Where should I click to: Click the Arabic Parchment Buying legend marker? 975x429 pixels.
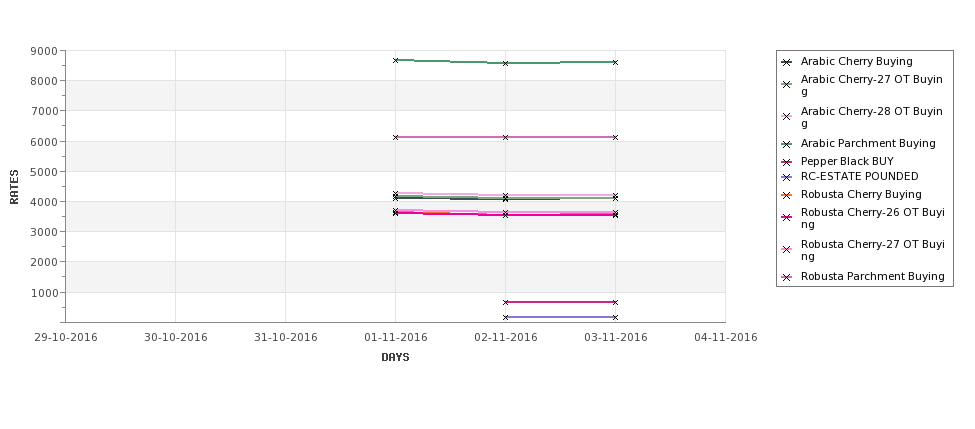[x=787, y=144]
